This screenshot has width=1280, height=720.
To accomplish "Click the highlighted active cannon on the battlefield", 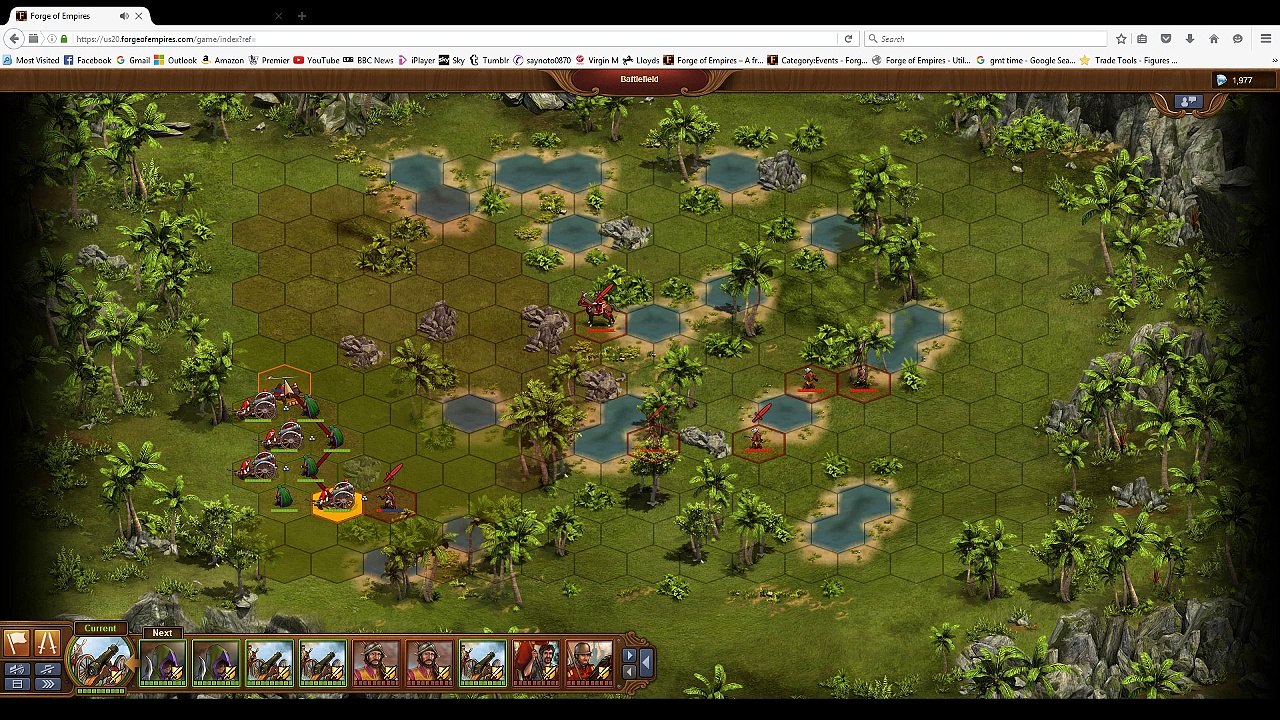I will coord(337,498).
